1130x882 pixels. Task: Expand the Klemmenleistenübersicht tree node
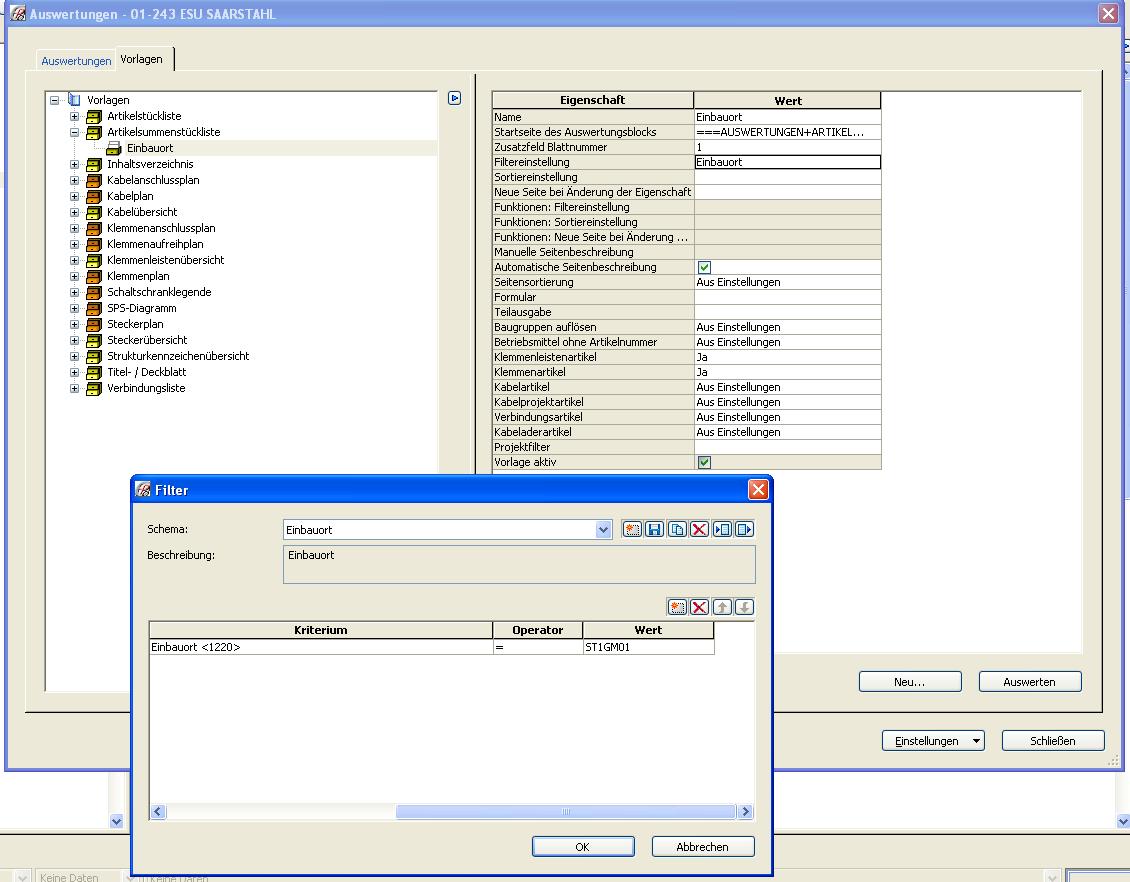[x=74, y=260]
